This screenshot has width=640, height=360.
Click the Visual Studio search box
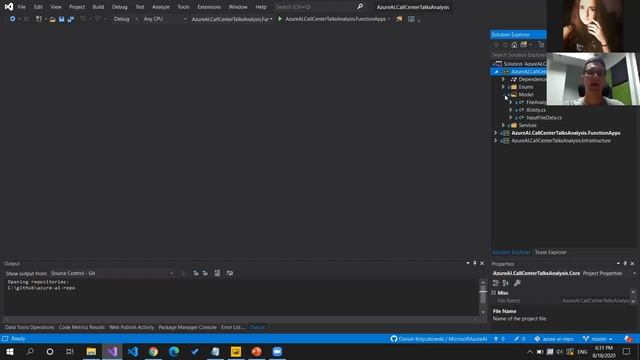(314, 7)
